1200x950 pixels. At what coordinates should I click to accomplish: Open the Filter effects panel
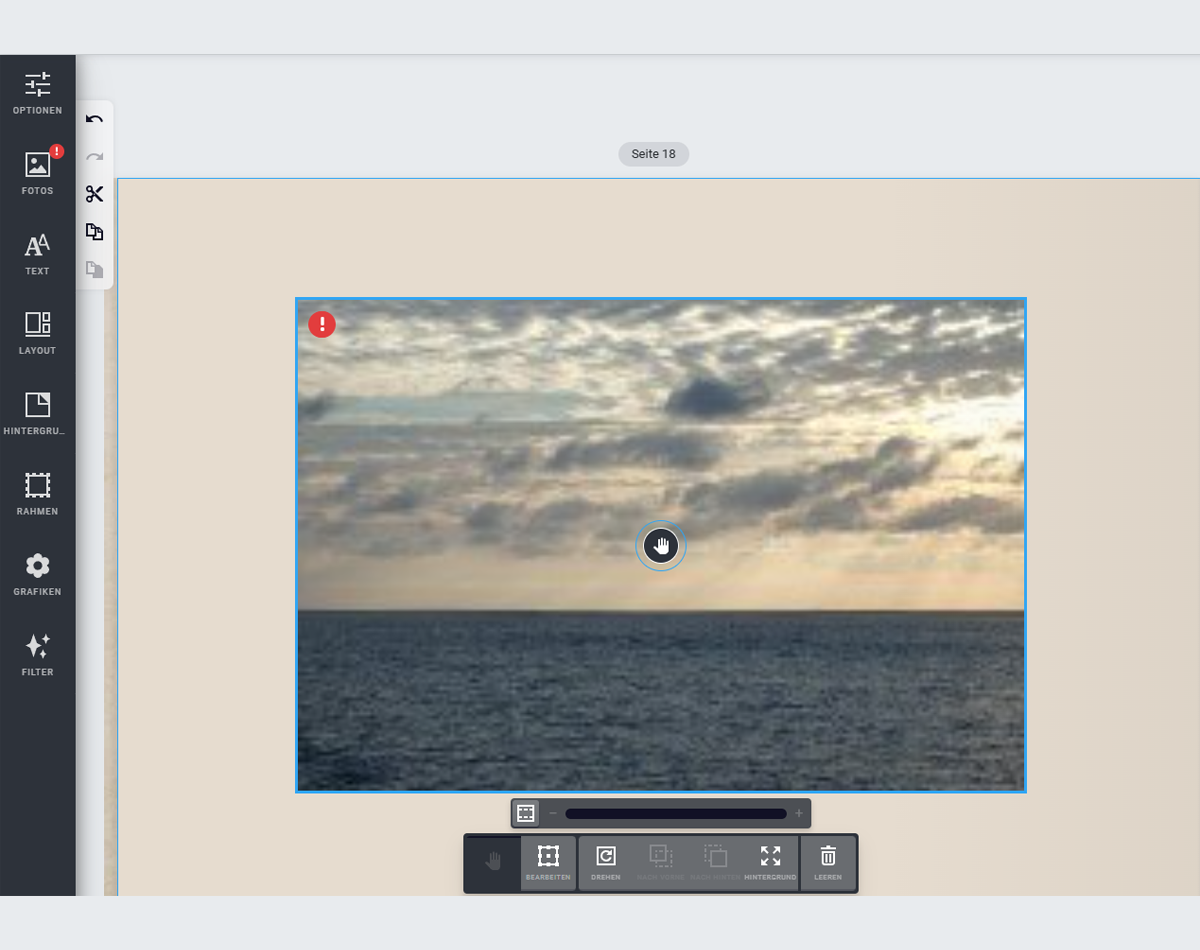[37, 655]
